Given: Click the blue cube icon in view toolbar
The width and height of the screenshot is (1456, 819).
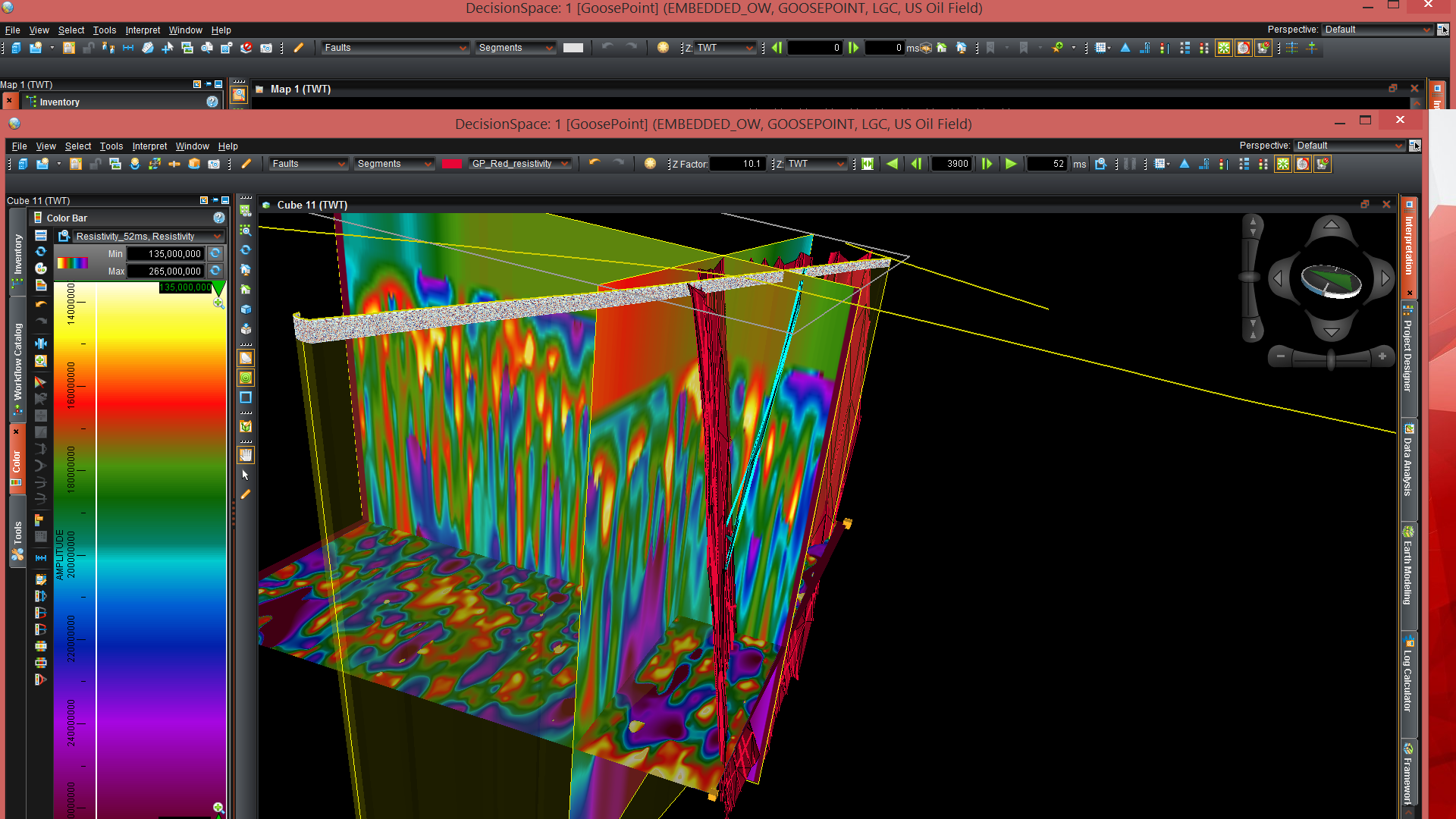Looking at the screenshot, I should tap(246, 309).
